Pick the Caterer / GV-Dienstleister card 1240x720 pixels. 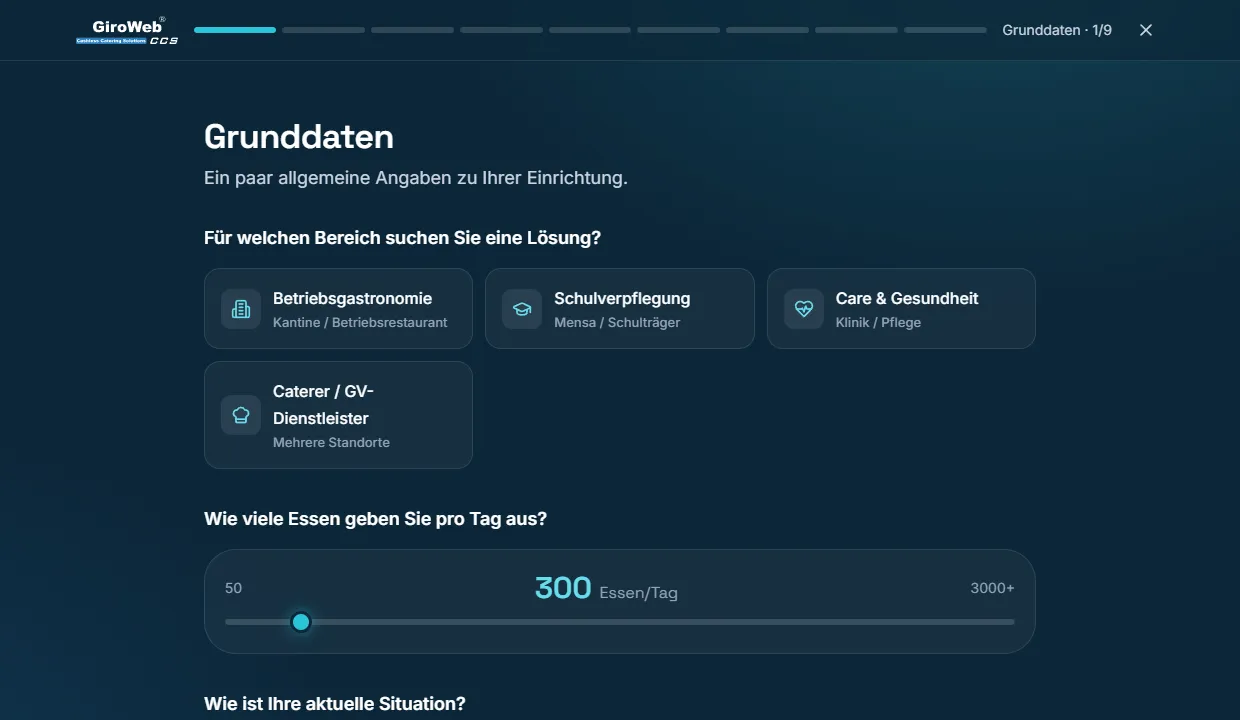tap(338, 415)
